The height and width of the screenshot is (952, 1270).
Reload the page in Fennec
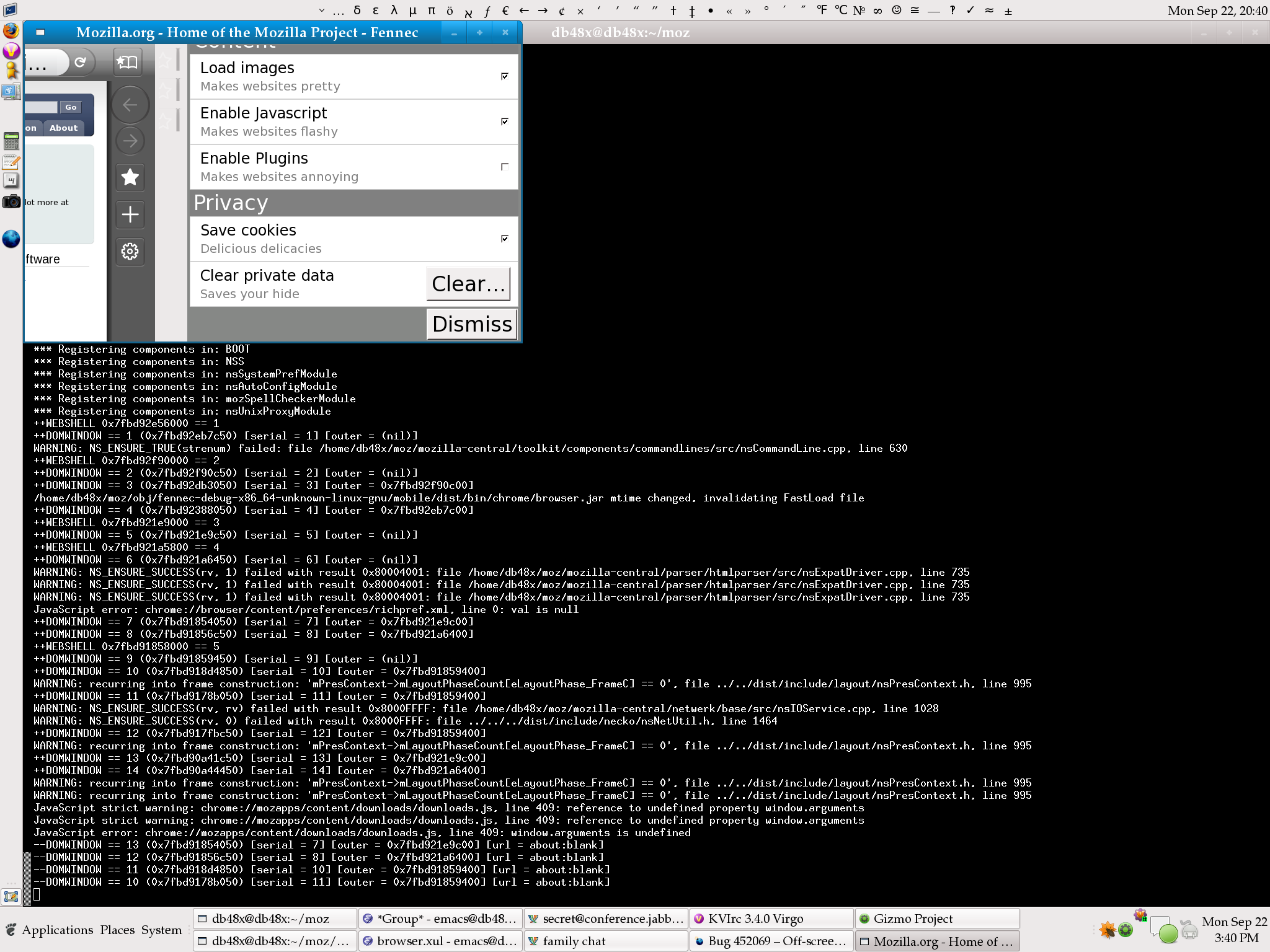(x=80, y=62)
